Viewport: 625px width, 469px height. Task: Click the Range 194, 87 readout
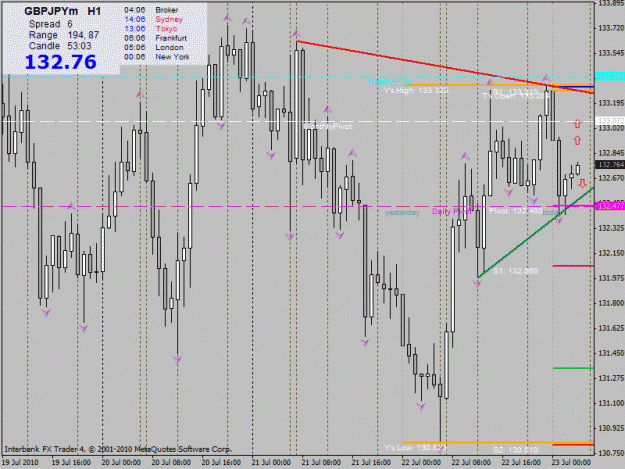[x=64, y=35]
